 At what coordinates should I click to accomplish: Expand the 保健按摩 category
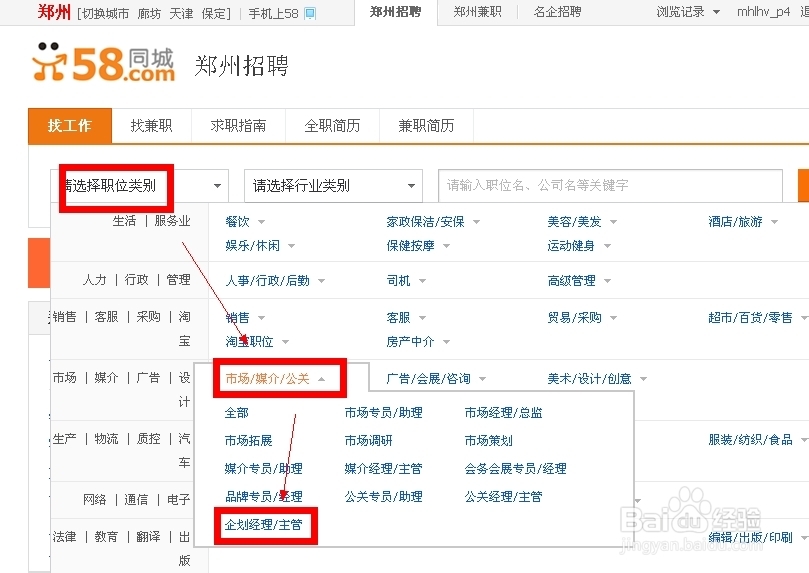tap(418, 245)
